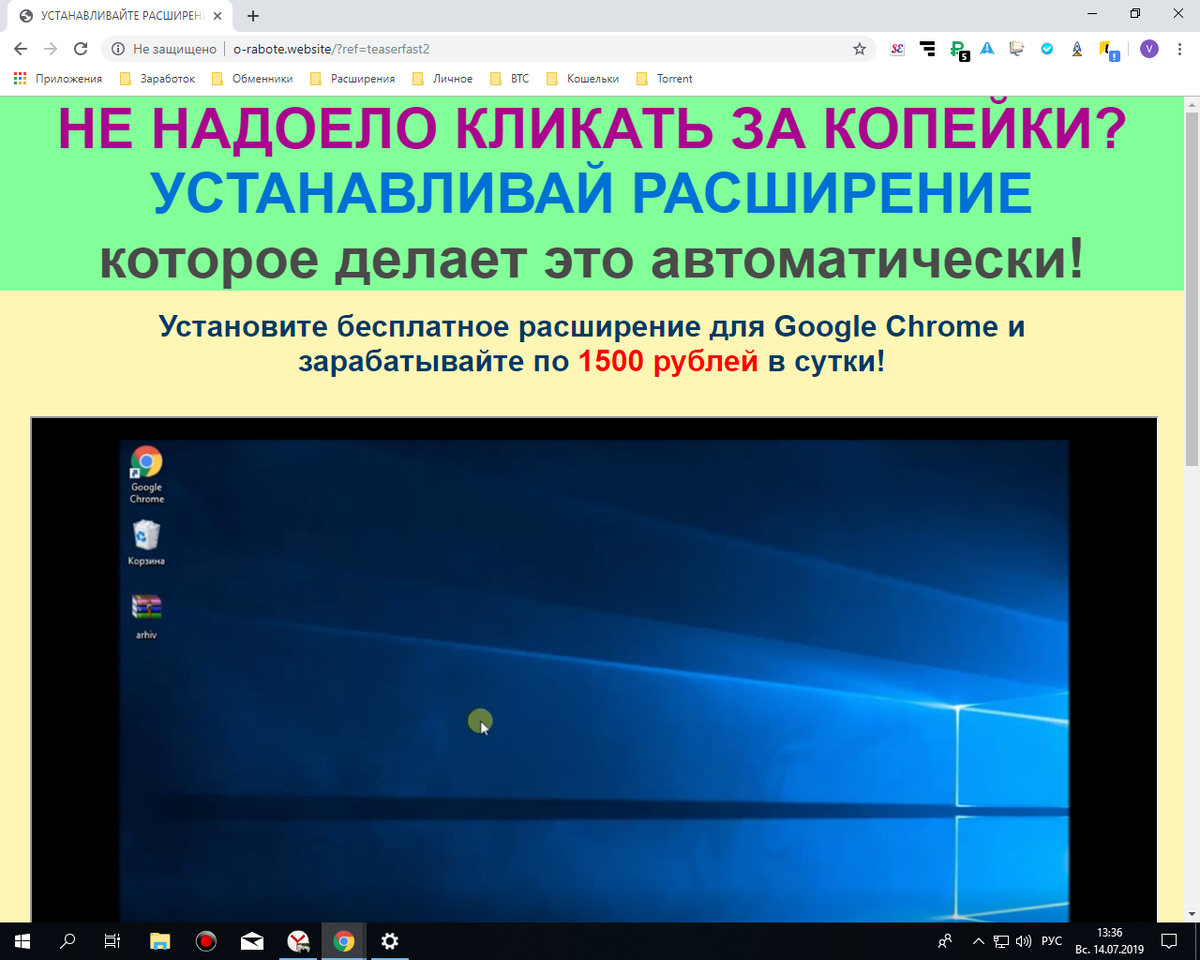Open Yandex Browser from the taskbar
Screen dimensions: 1200x960
tap(298, 941)
